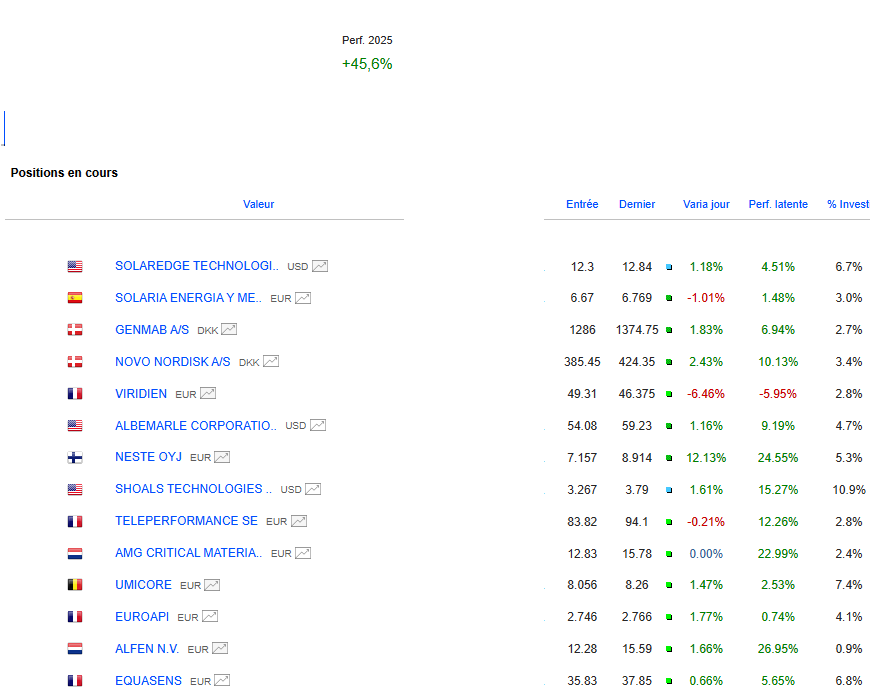
Task: Click the Finnish flag on NESTE OYJ row
Action: pos(75,458)
